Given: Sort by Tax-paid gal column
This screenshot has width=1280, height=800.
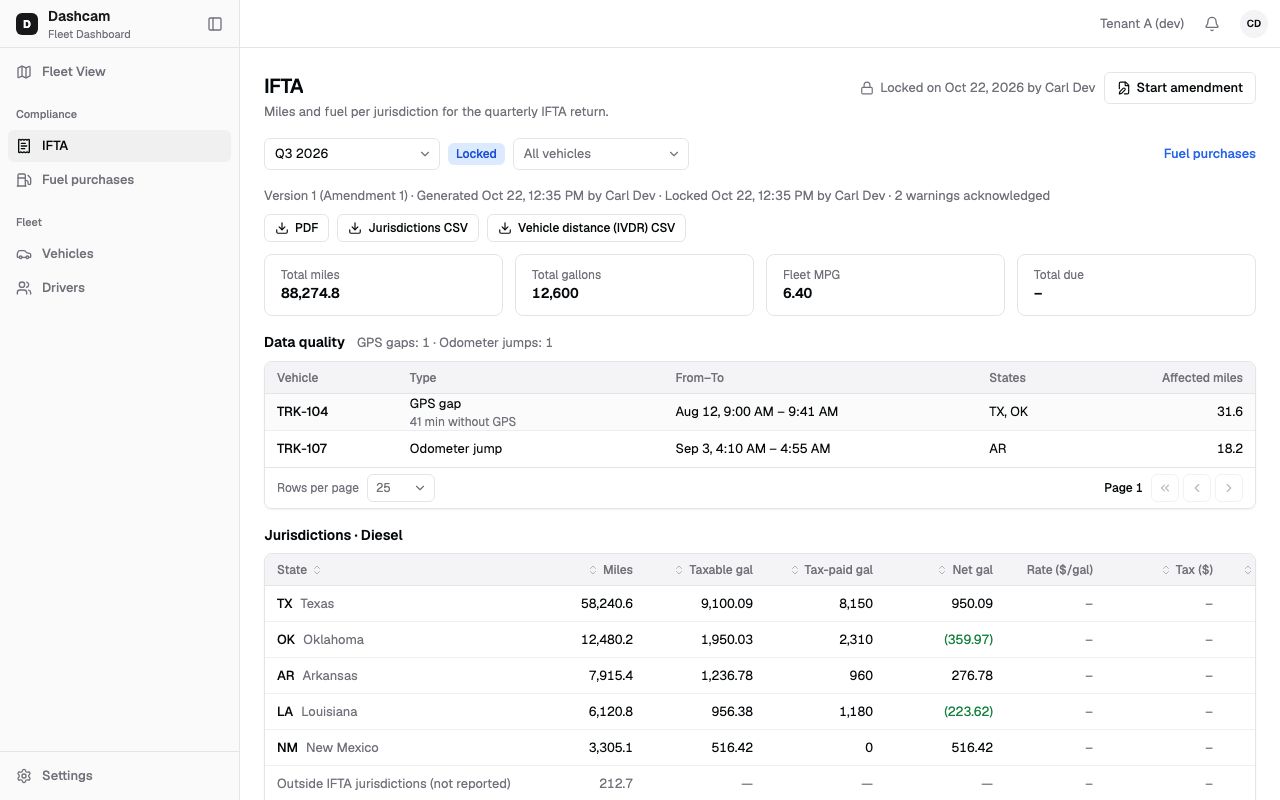Looking at the screenshot, I should coord(831,570).
